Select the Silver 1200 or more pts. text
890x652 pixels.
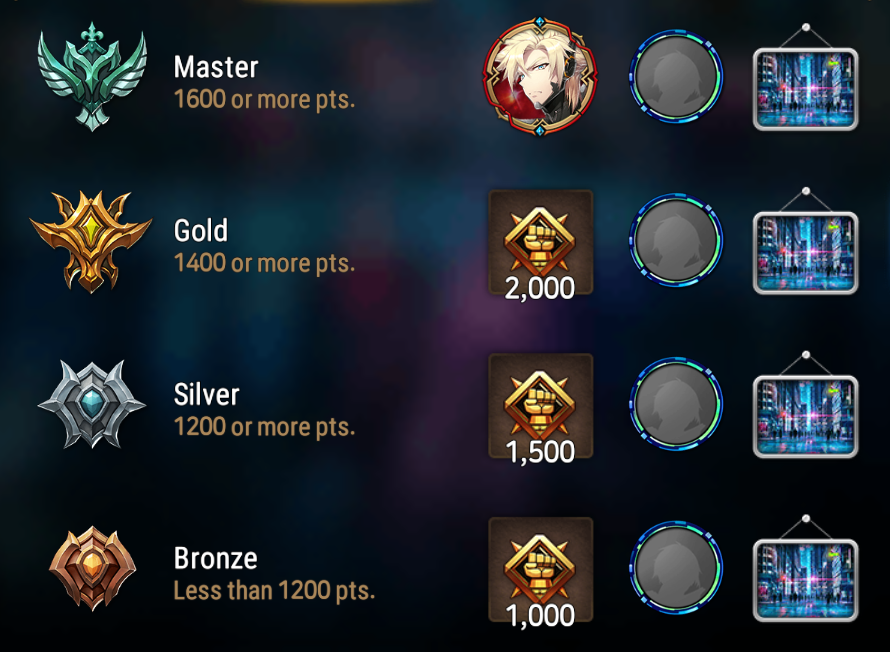pyautogui.click(x=265, y=427)
